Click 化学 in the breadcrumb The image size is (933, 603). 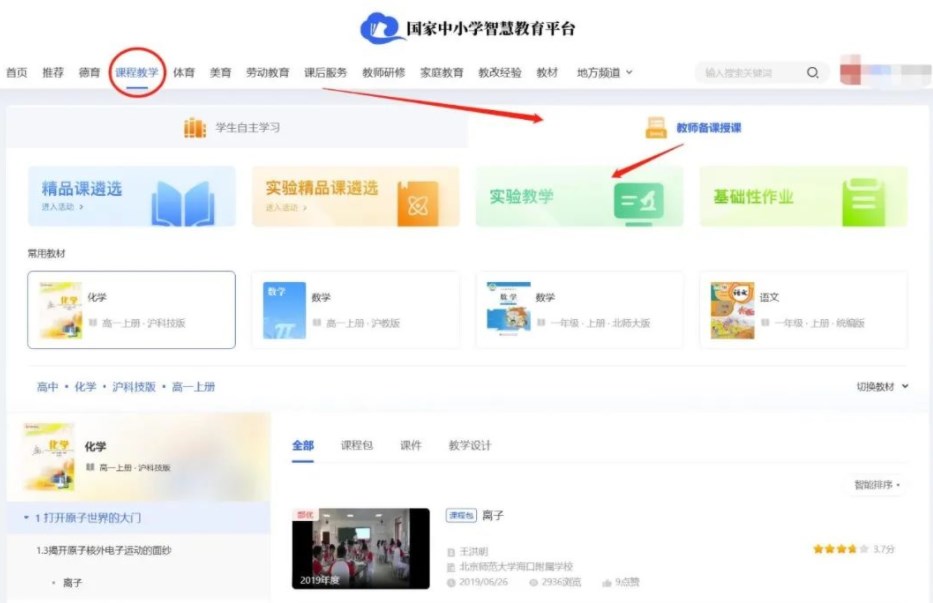click(x=85, y=387)
